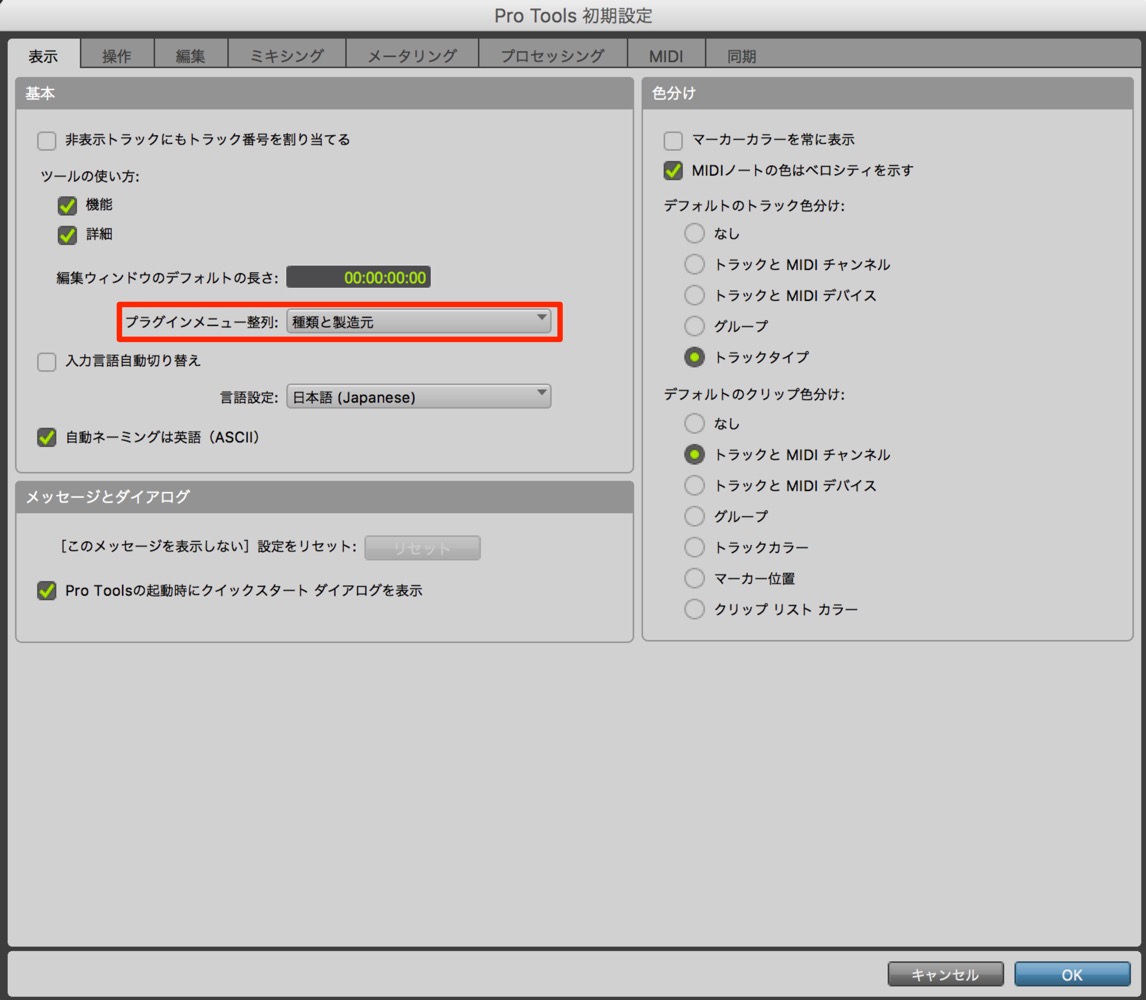Select トラックと MIDI チャンネル for track color coding
1146x1000 pixels.
pos(694,264)
